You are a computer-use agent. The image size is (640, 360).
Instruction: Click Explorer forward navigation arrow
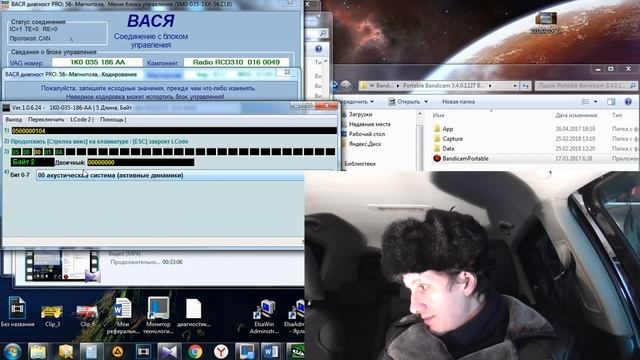(346, 86)
